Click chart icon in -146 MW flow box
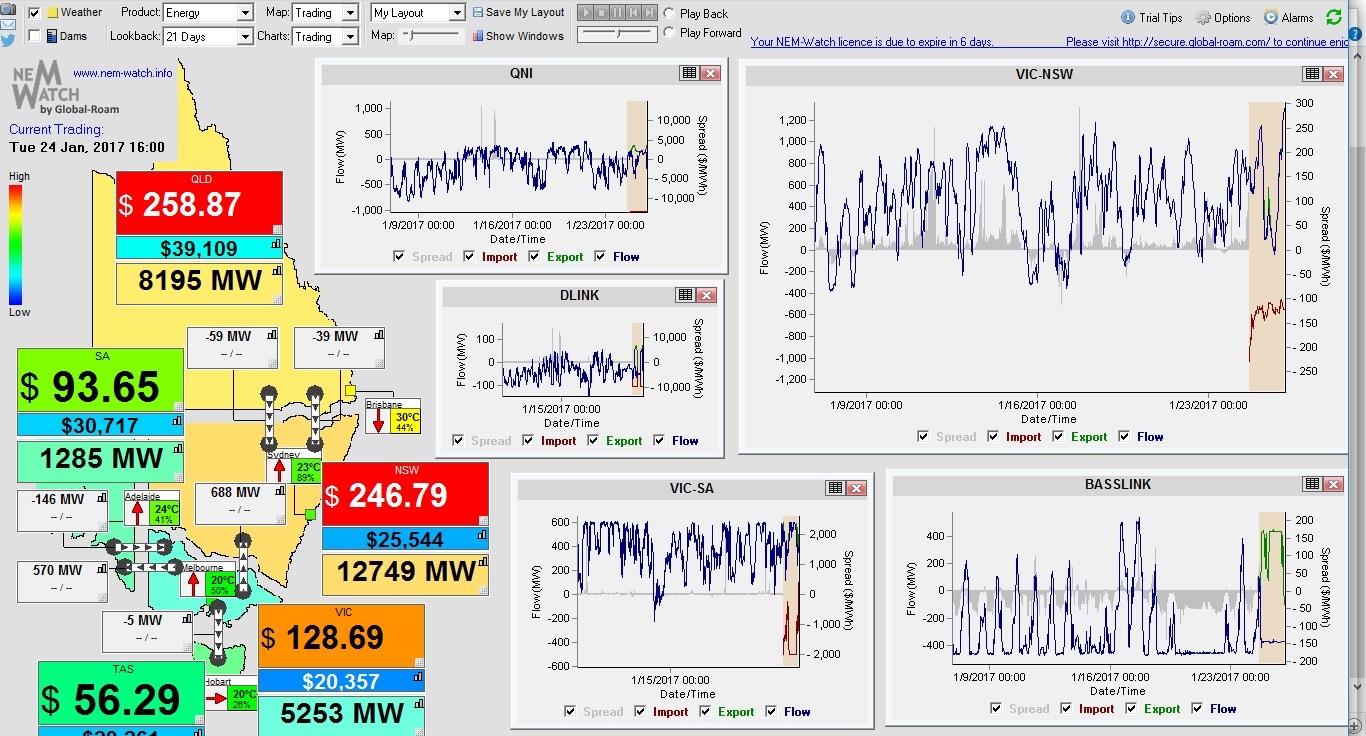1366x736 pixels. (101, 498)
